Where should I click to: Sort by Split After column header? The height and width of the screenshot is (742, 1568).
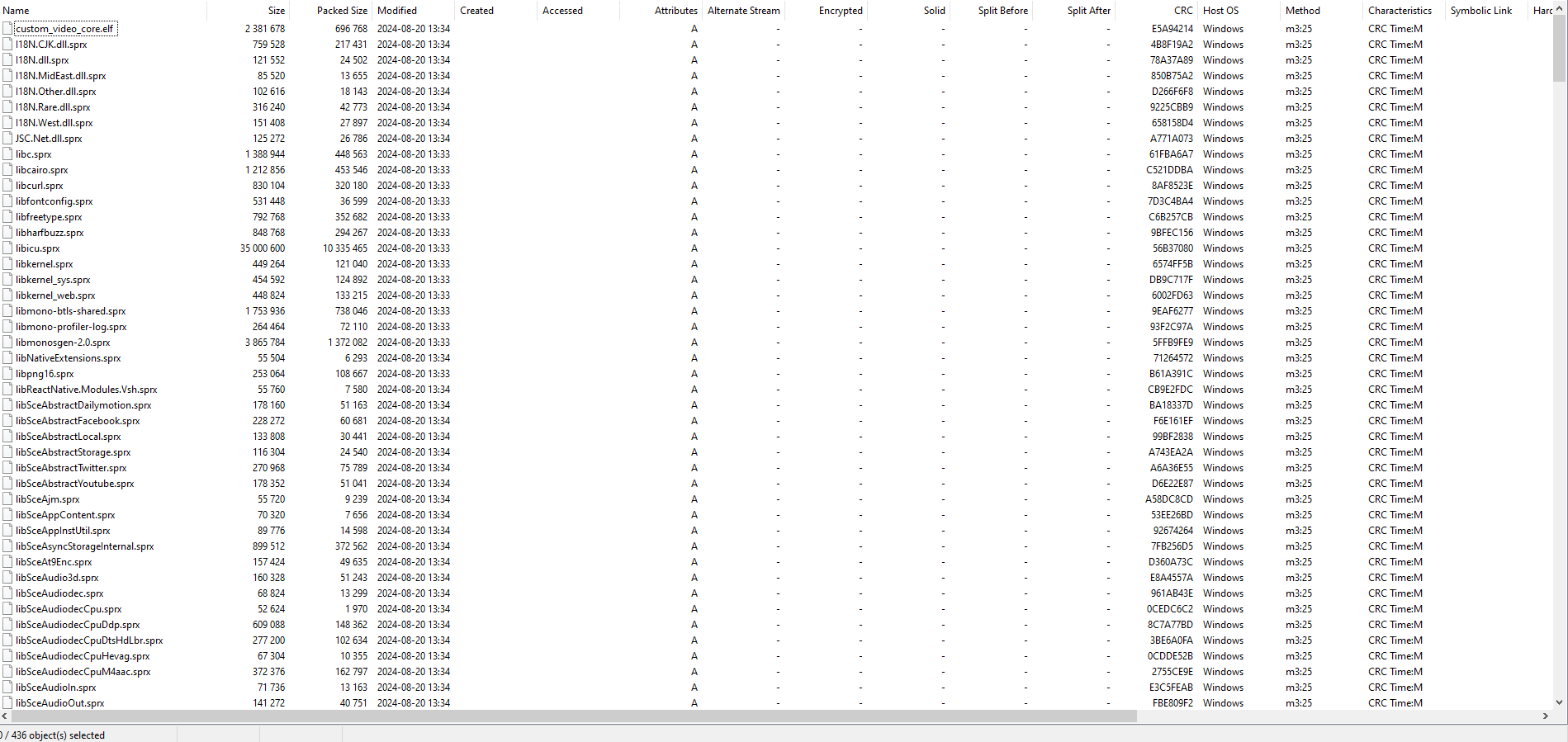pyautogui.click(x=1073, y=11)
